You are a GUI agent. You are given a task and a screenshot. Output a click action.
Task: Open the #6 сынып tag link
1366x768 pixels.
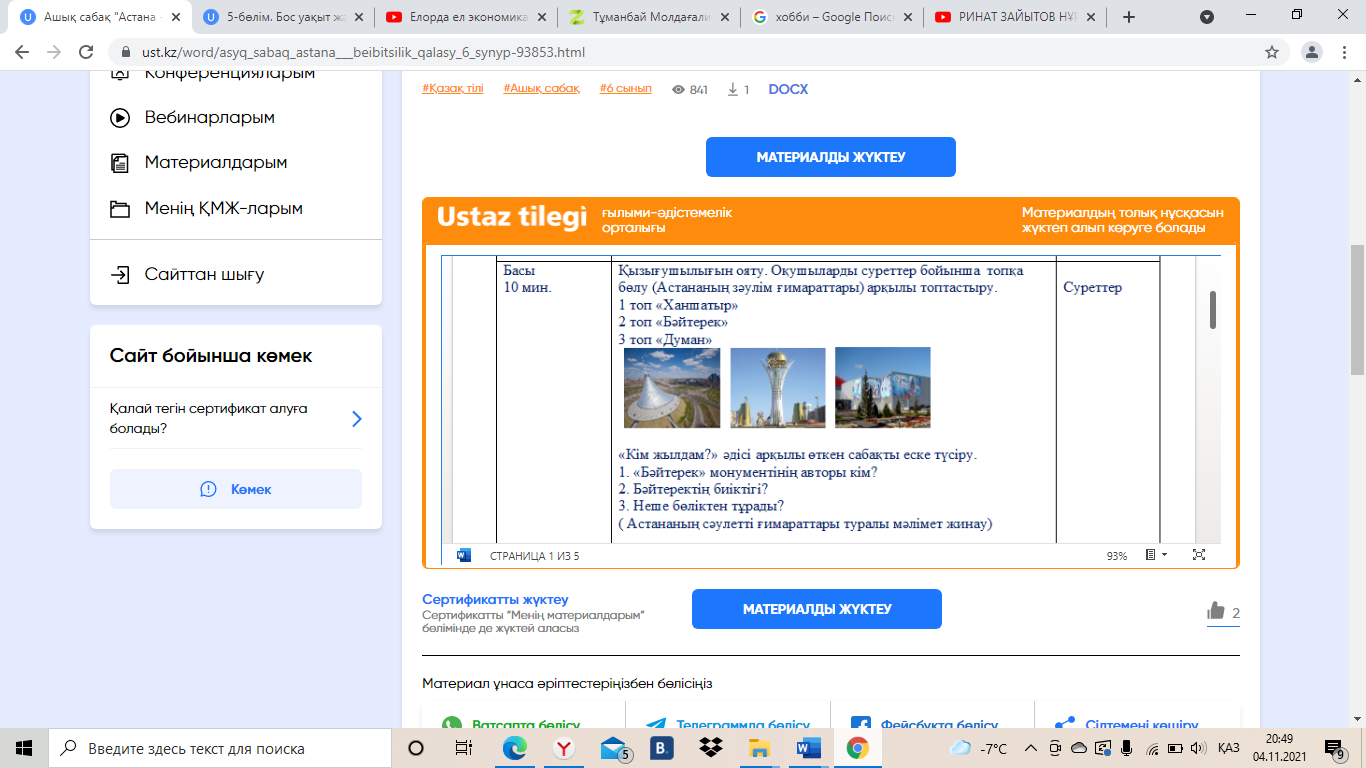(x=626, y=88)
